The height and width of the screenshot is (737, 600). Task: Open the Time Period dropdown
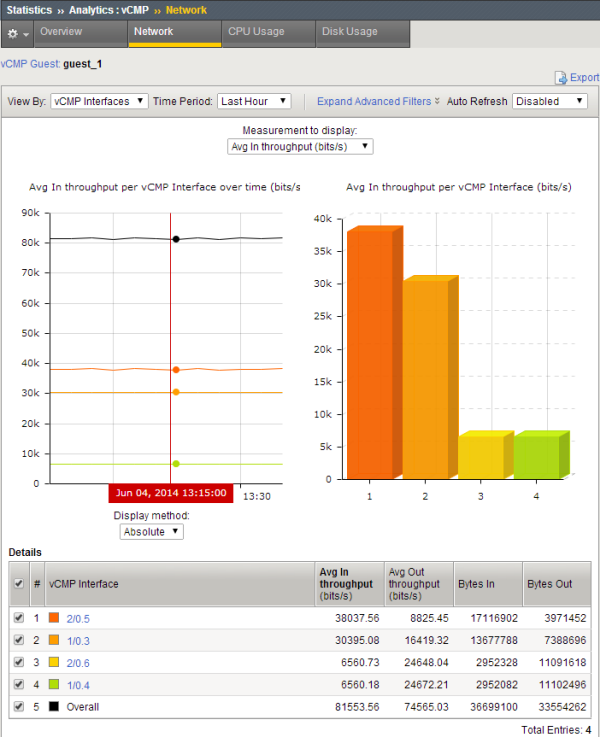tap(254, 101)
